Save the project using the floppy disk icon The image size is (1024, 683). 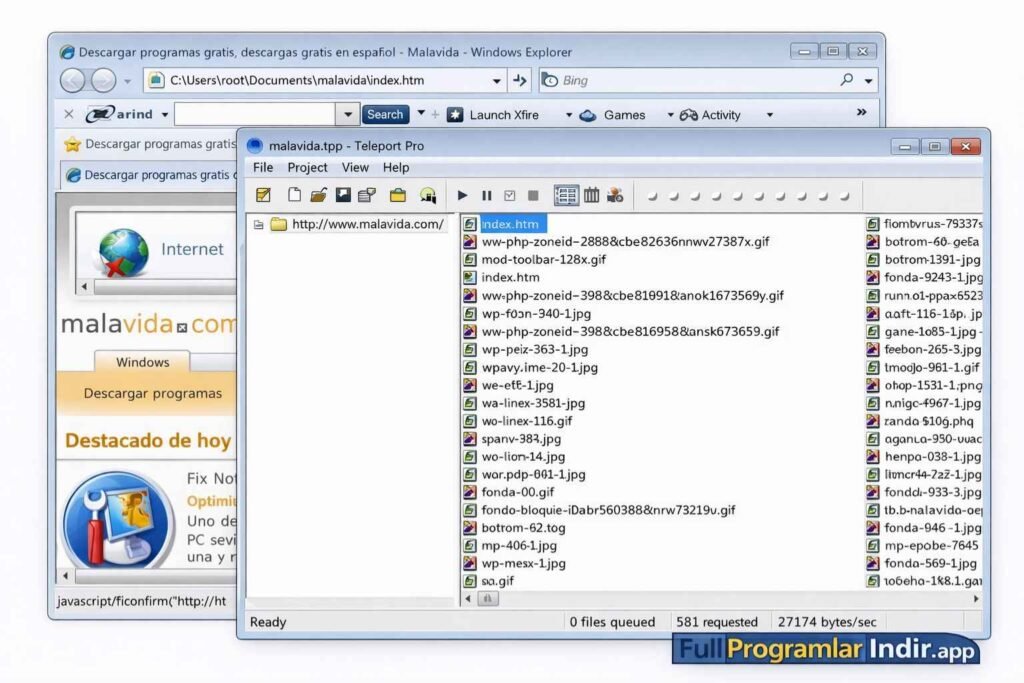[x=343, y=196]
